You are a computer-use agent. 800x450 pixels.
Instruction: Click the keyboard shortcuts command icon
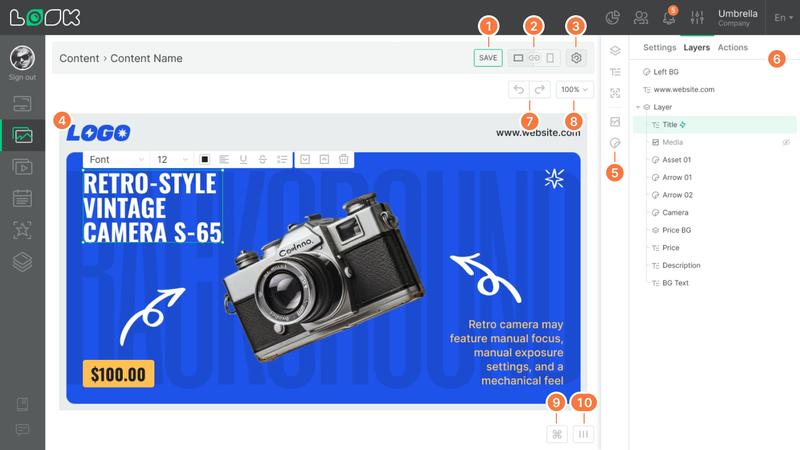coord(557,434)
